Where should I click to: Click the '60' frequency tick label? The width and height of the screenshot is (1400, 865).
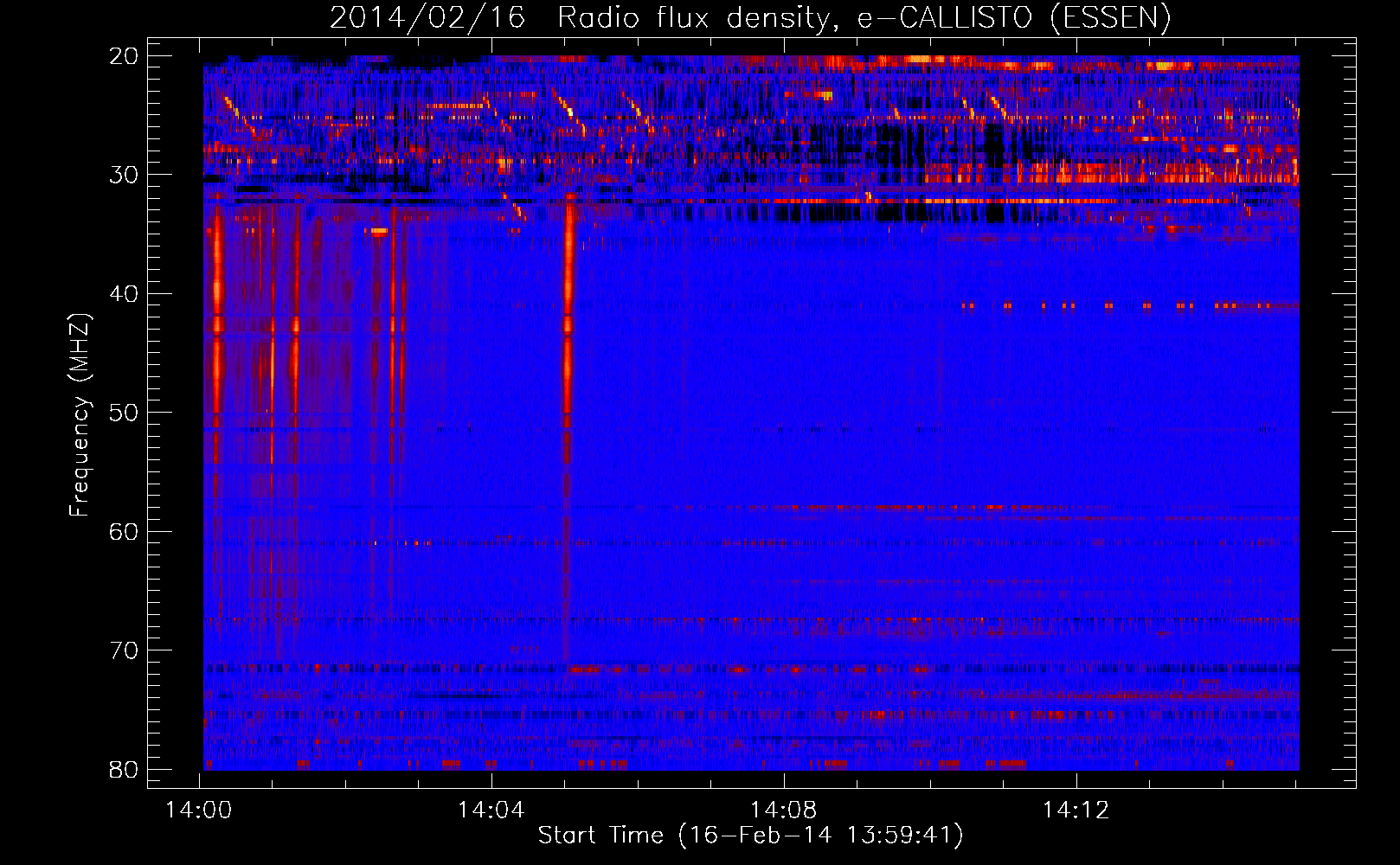click(x=124, y=532)
